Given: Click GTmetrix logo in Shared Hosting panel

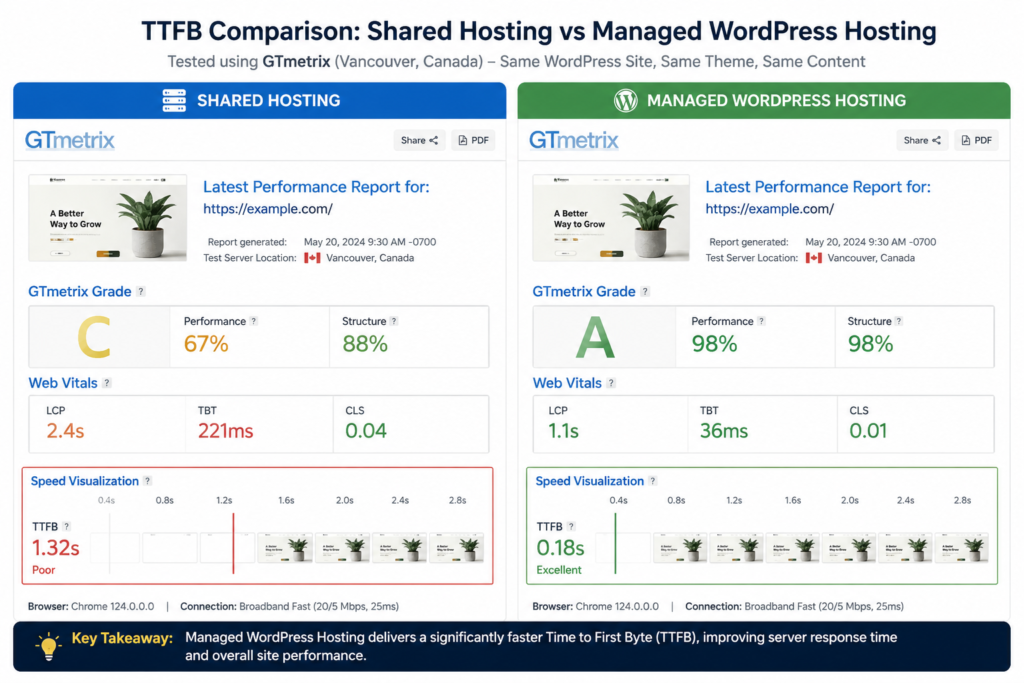Looking at the screenshot, I should (x=70, y=140).
